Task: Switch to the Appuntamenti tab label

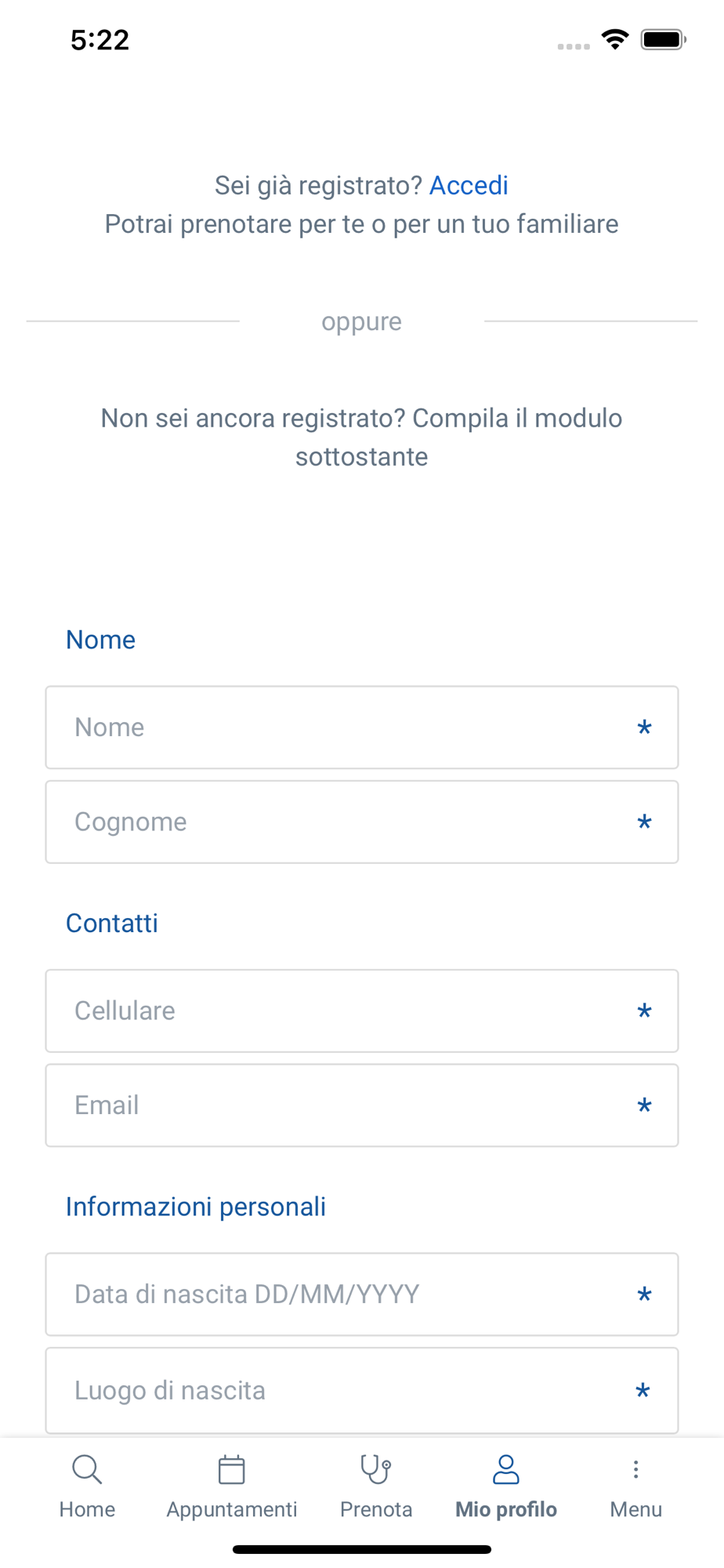Action: click(232, 1510)
